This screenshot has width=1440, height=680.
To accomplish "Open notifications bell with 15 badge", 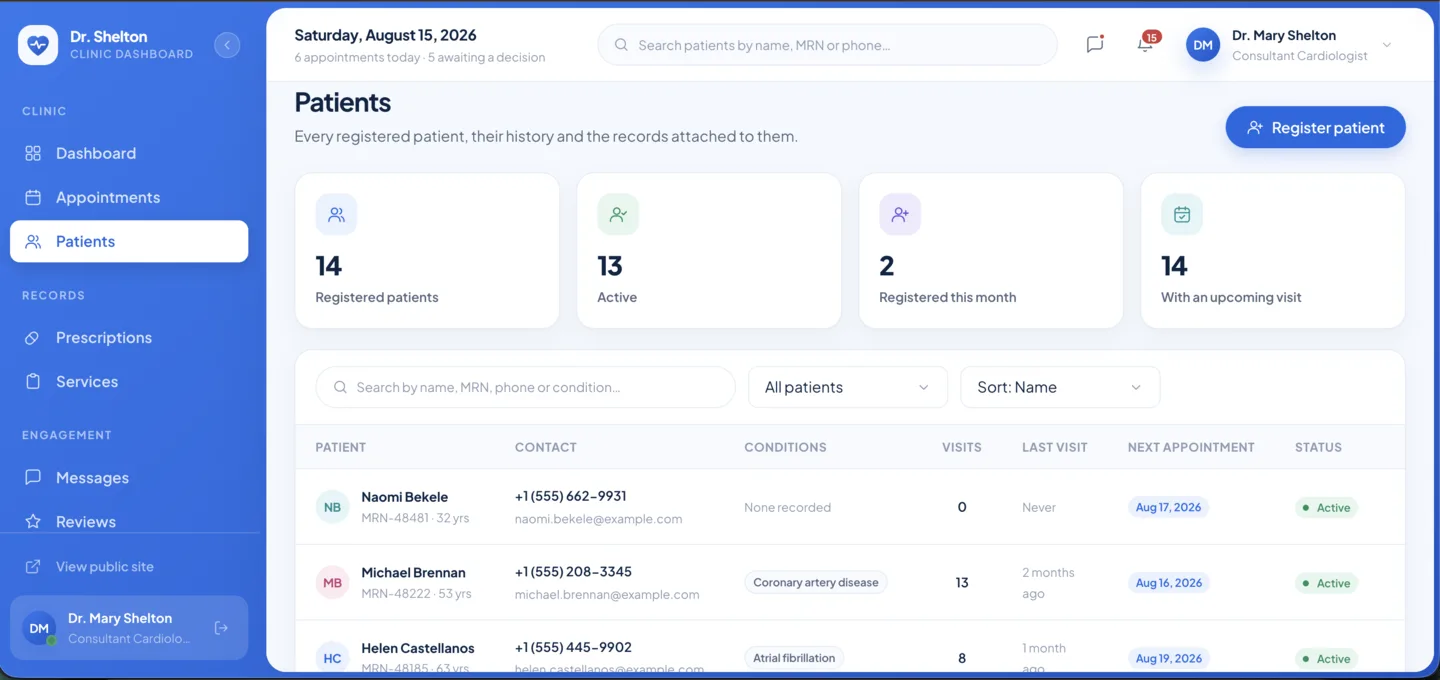I will click(1145, 45).
